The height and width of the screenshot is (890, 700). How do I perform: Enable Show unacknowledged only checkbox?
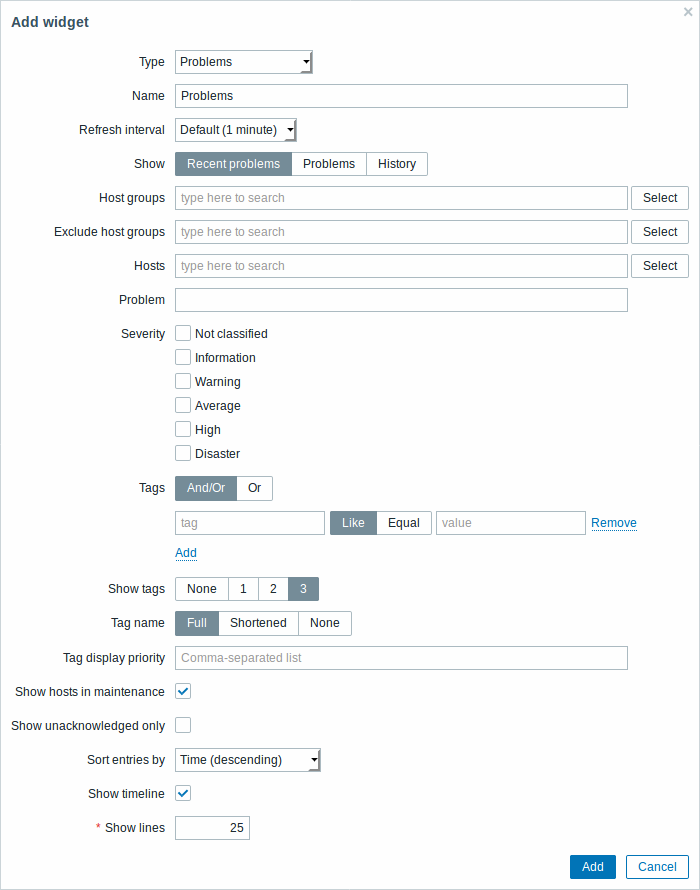click(183, 725)
